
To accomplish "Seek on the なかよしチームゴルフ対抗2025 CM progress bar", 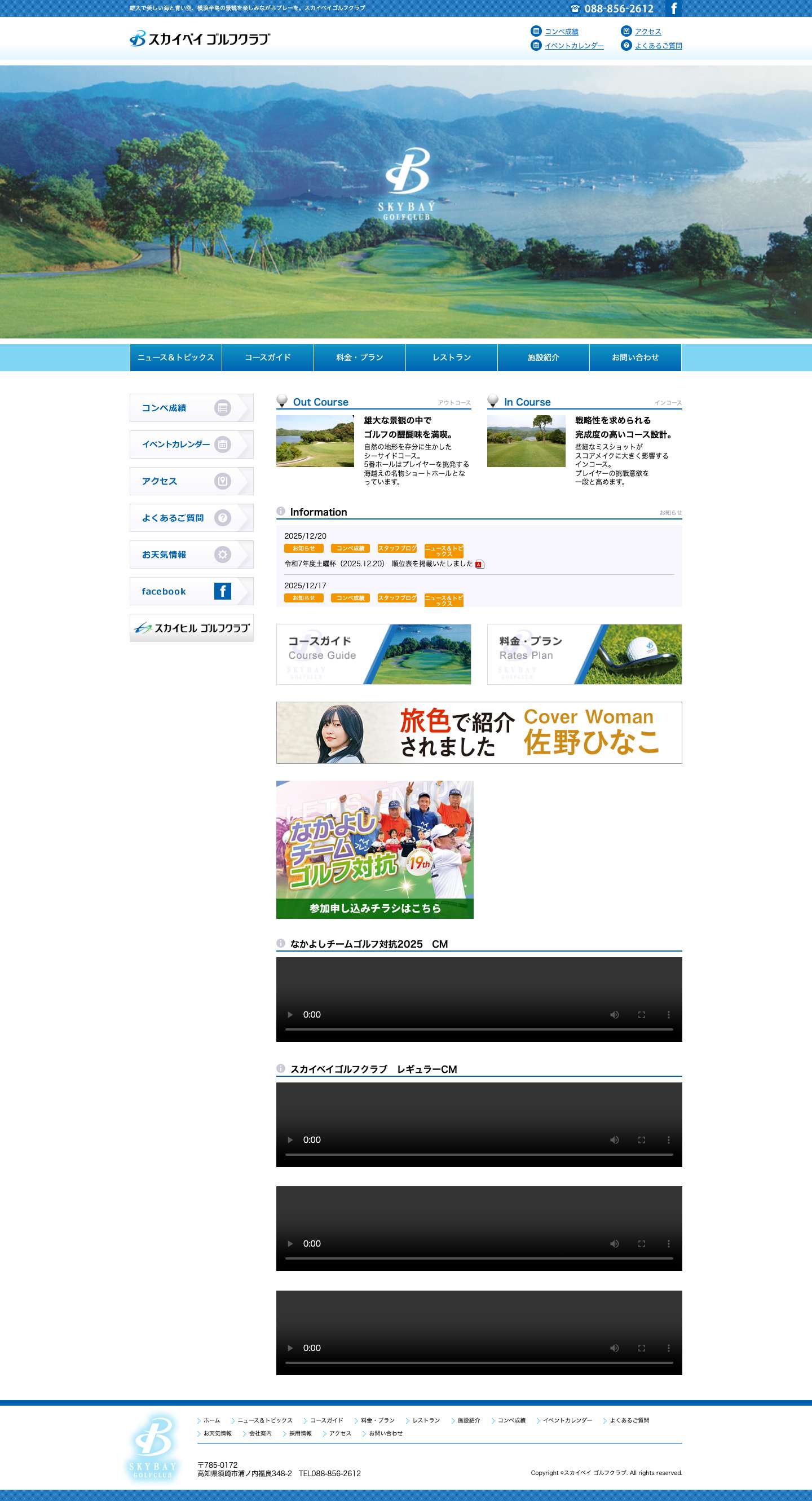I will pyautogui.click(x=479, y=1029).
